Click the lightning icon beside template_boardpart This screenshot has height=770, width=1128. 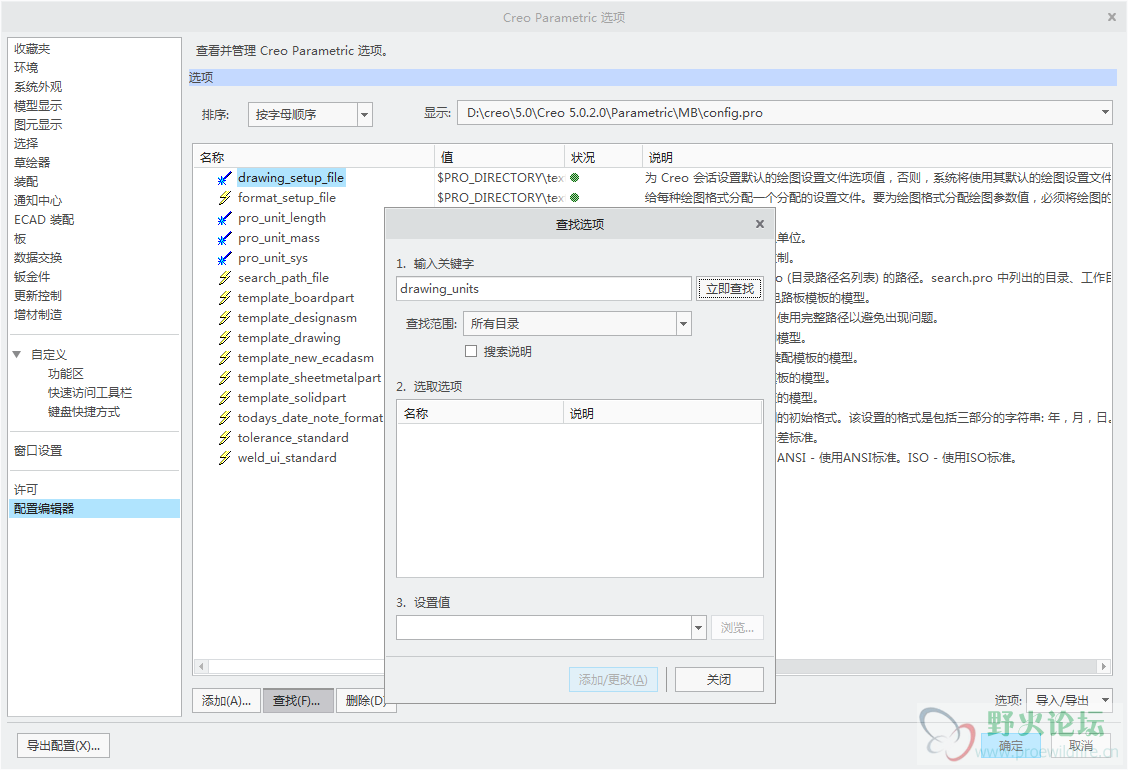225,298
